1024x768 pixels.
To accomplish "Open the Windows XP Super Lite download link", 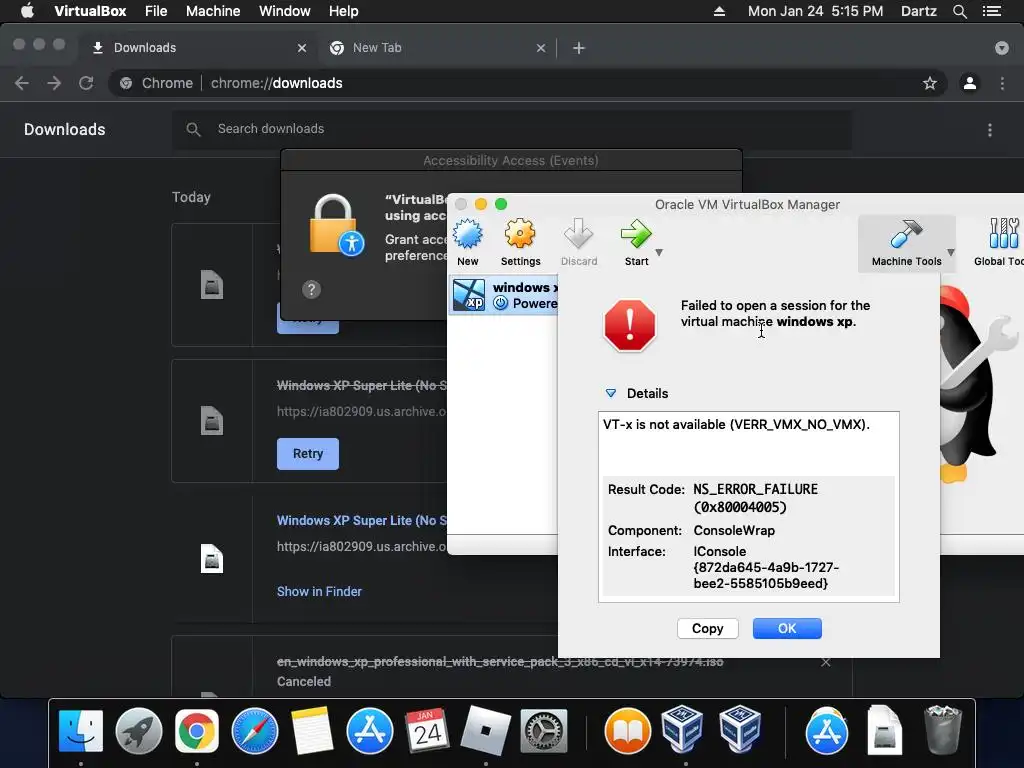I will coord(362,520).
